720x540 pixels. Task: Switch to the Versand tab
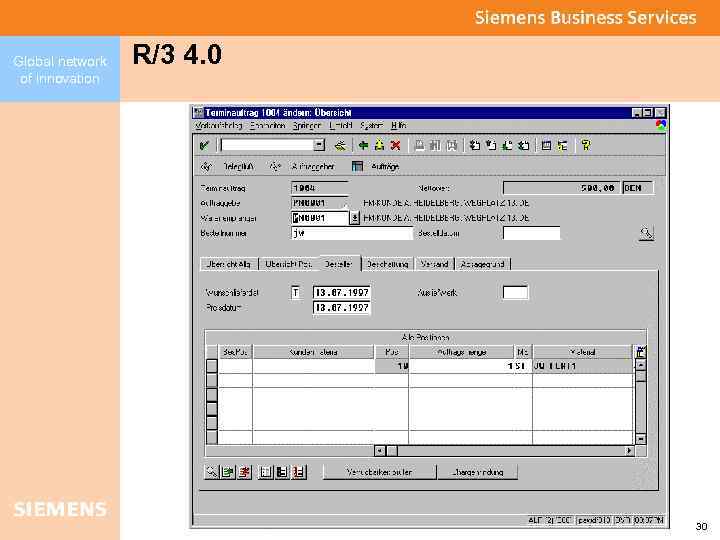[x=434, y=264]
